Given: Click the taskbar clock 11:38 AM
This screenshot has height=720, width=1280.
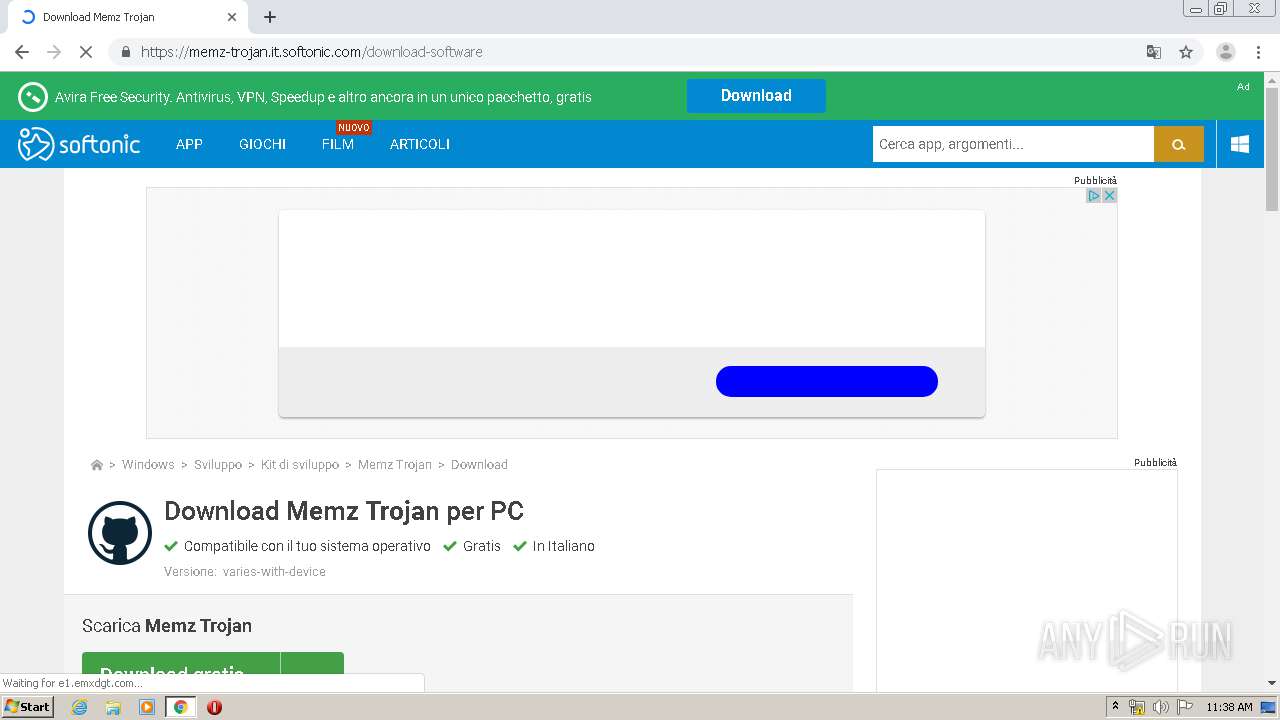Looking at the screenshot, I should tap(1229, 707).
